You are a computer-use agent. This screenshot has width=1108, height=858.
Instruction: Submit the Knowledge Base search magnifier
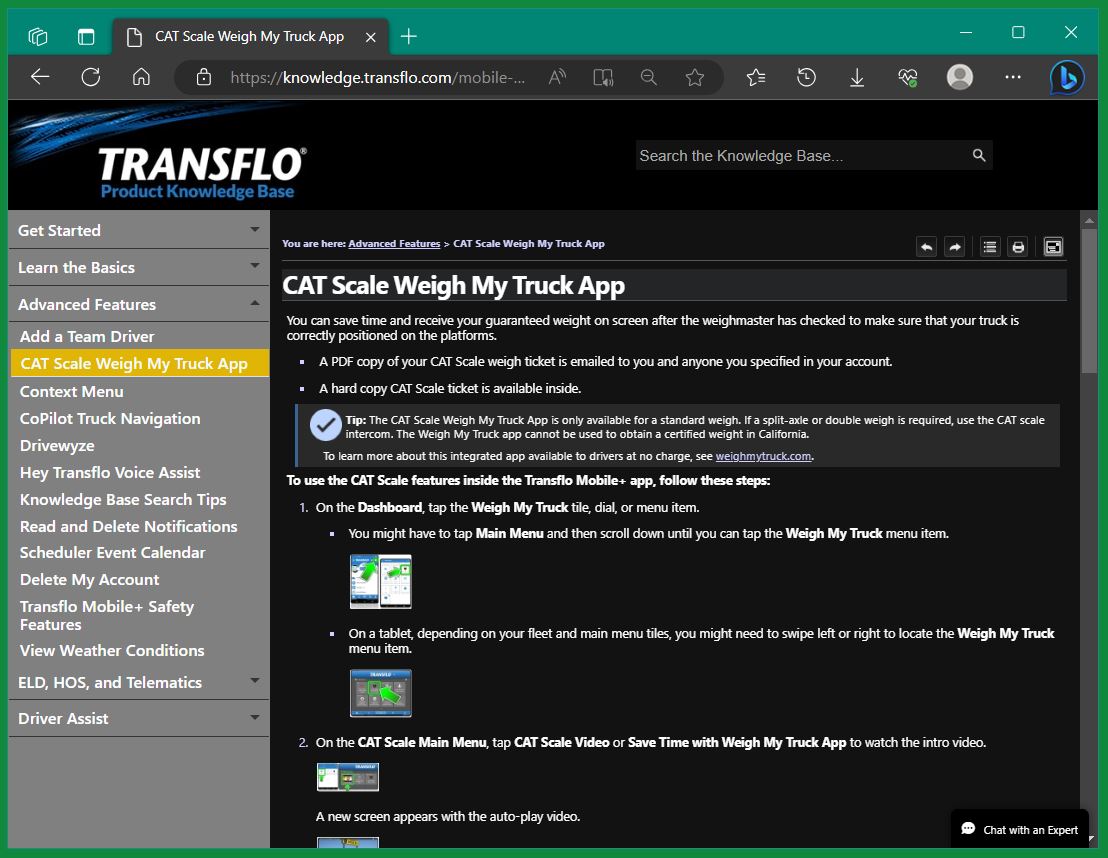[979, 155]
